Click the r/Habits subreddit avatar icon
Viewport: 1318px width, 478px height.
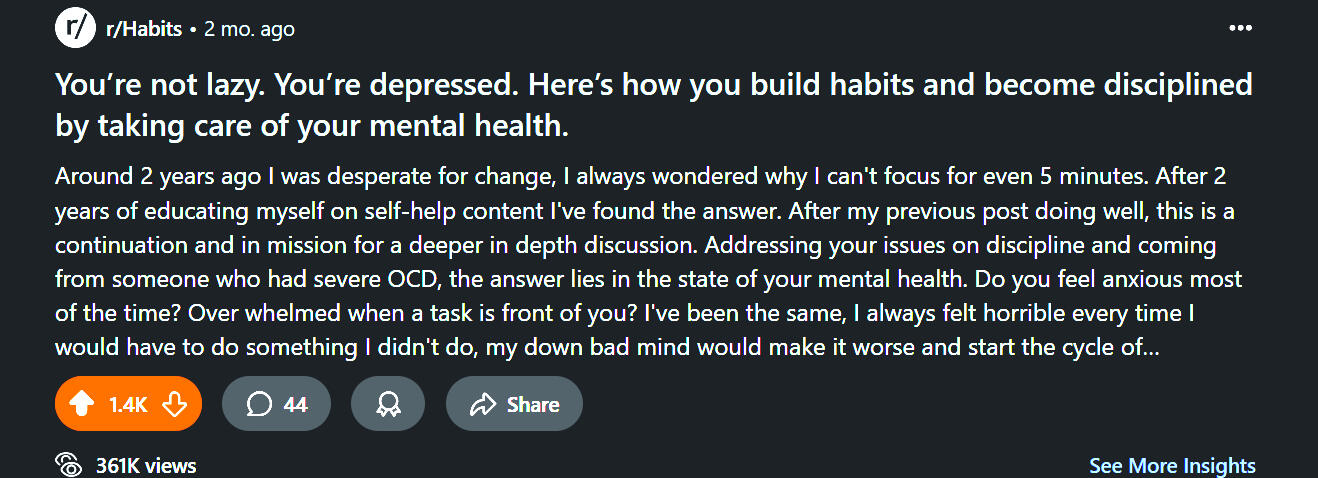pos(74,28)
